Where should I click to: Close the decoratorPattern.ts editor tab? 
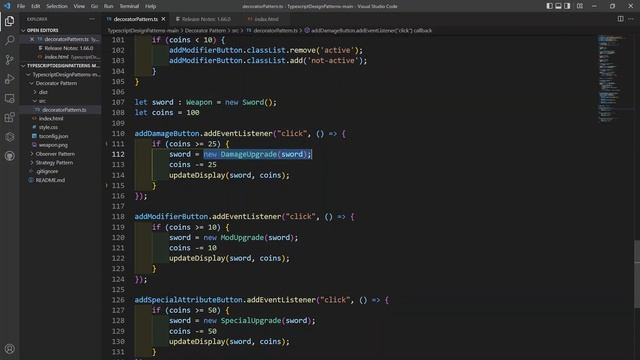(163, 19)
